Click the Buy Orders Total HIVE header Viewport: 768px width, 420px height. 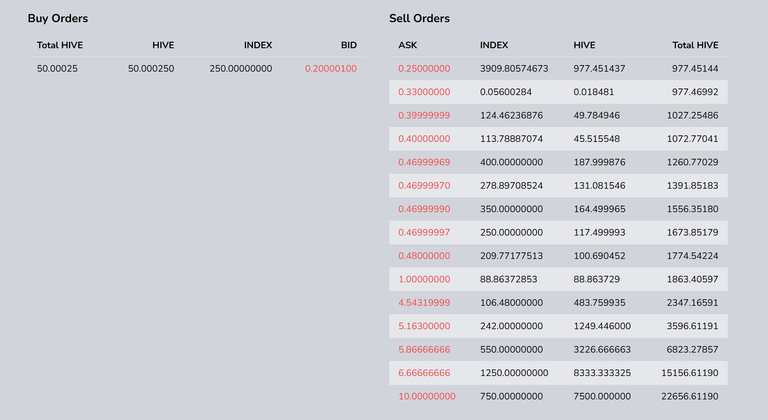(60, 45)
